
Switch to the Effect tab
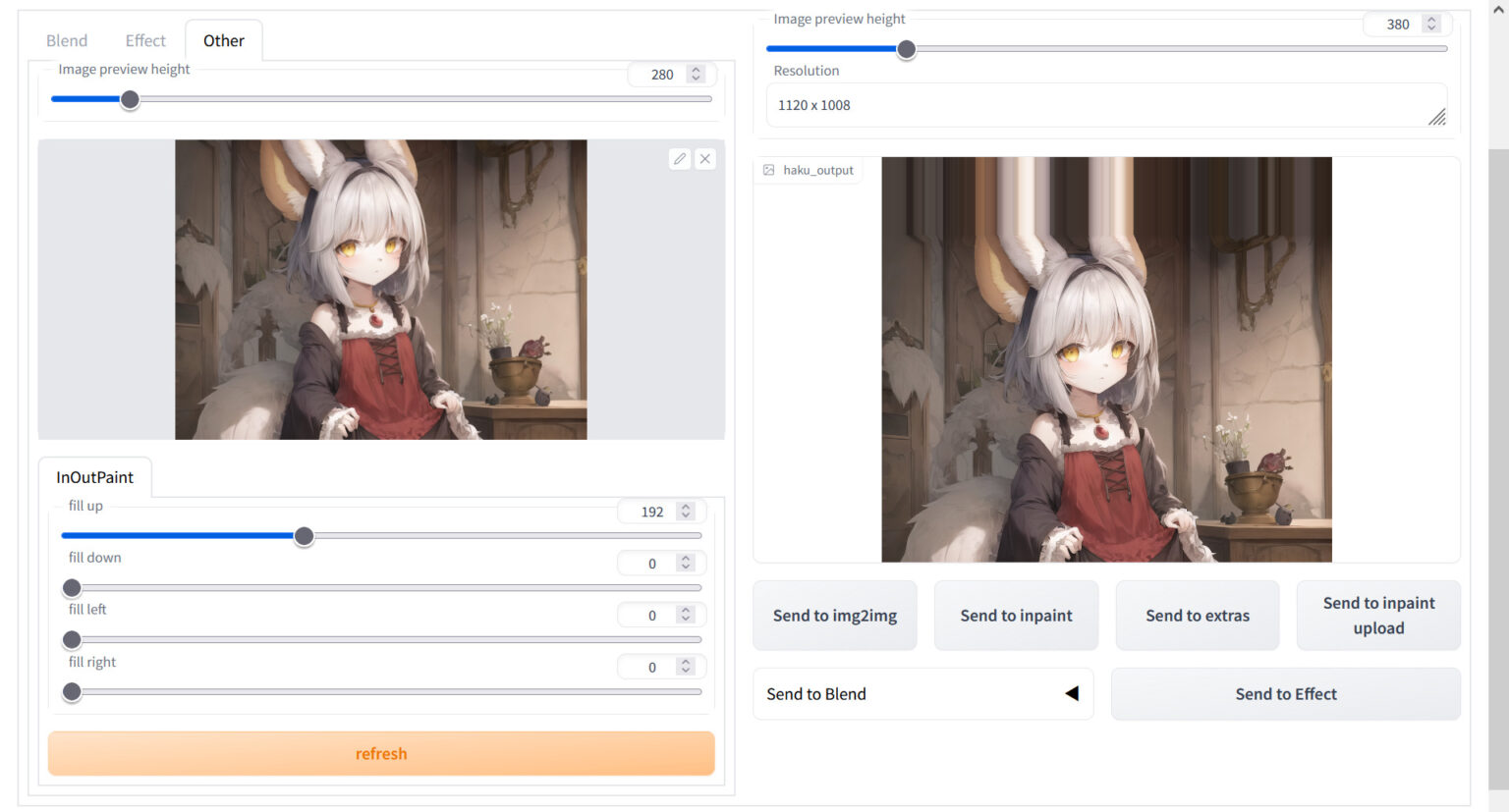click(144, 40)
